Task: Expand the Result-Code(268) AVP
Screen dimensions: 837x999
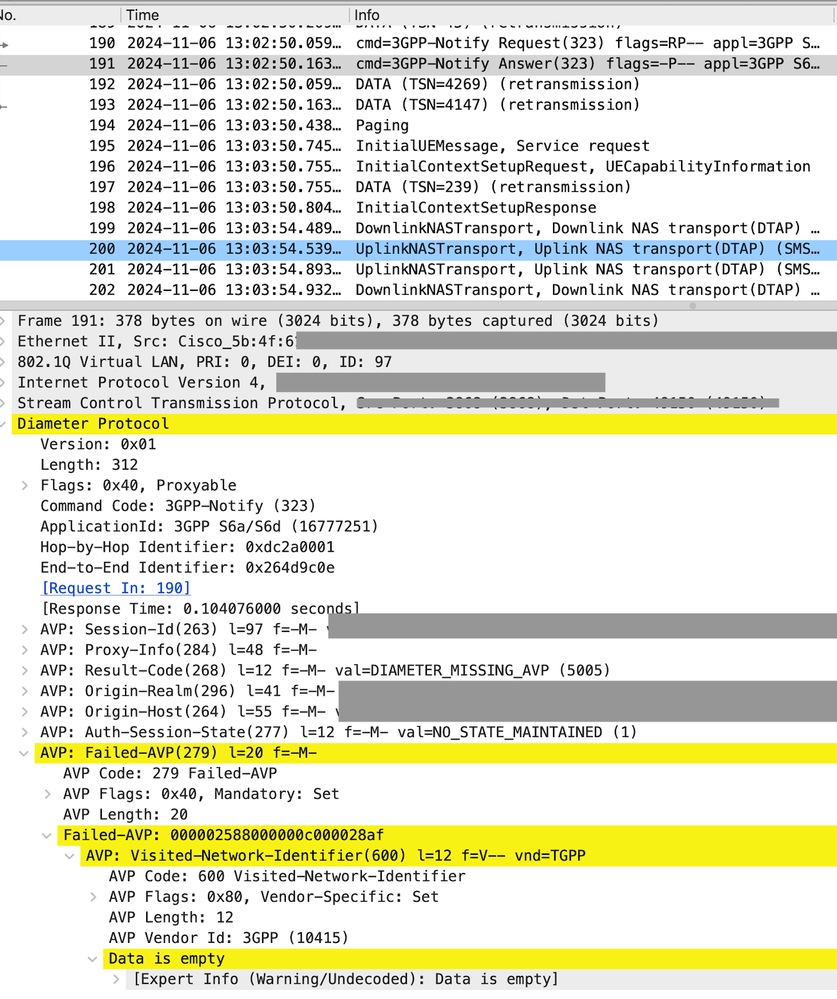Action: click(25, 670)
